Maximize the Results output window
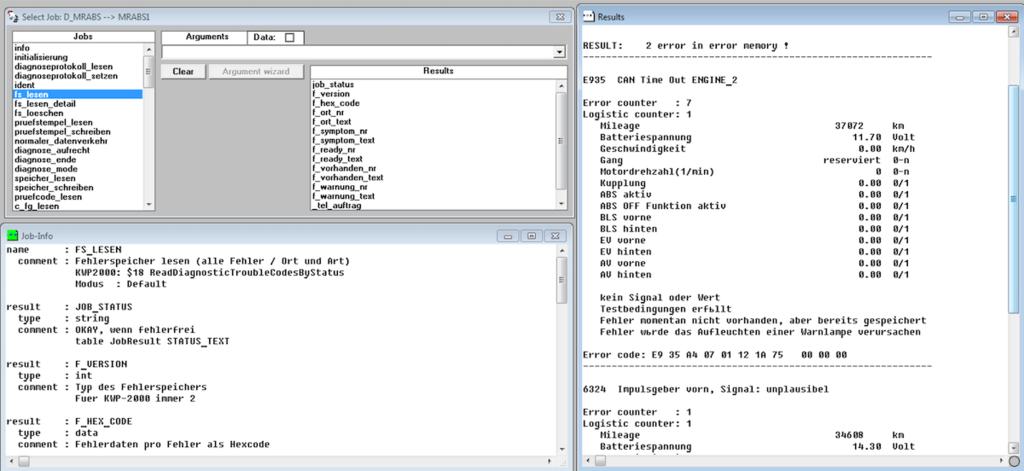 [x=984, y=17]
